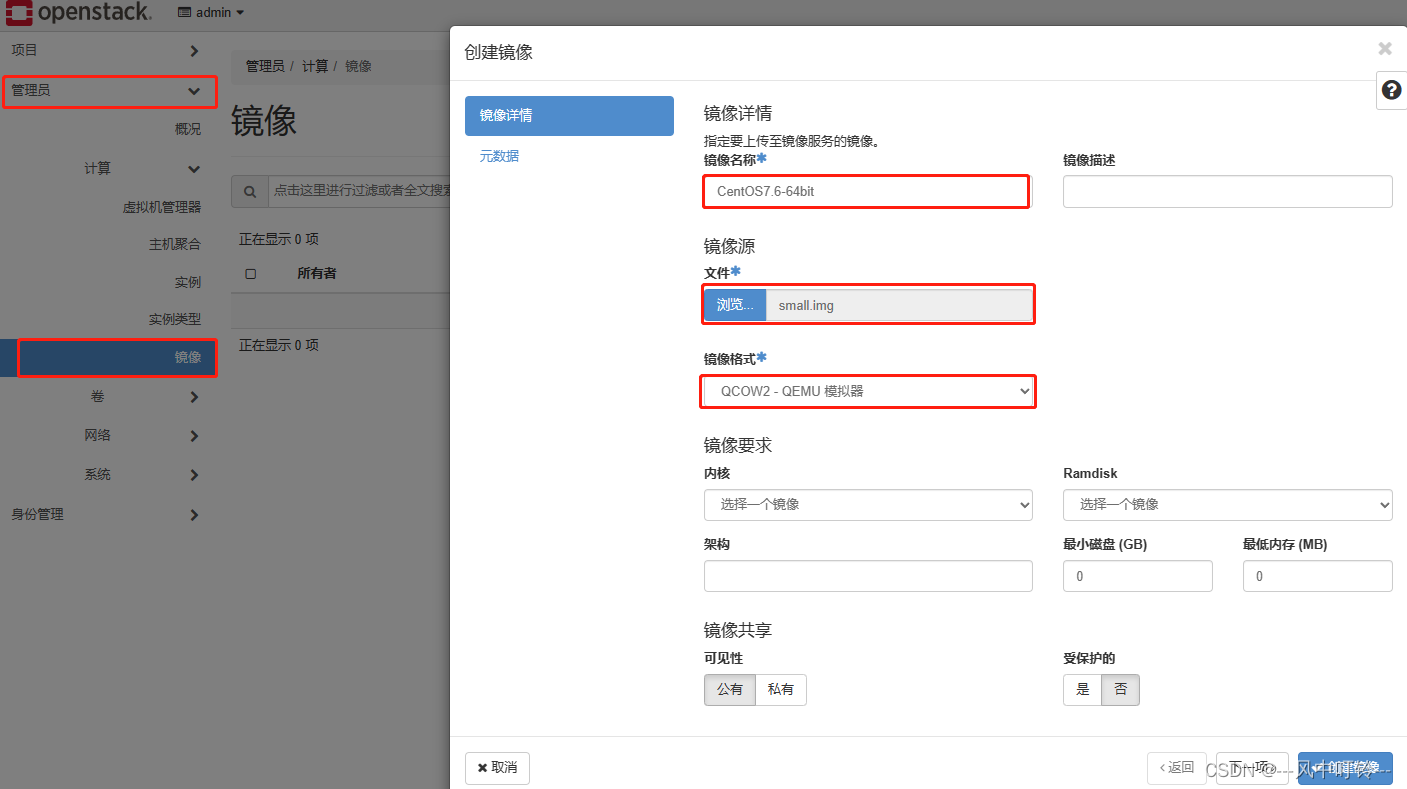This screenshot has height=789, width=1407.
Task: Click the 返回 back button
Action: [1177, 768]
